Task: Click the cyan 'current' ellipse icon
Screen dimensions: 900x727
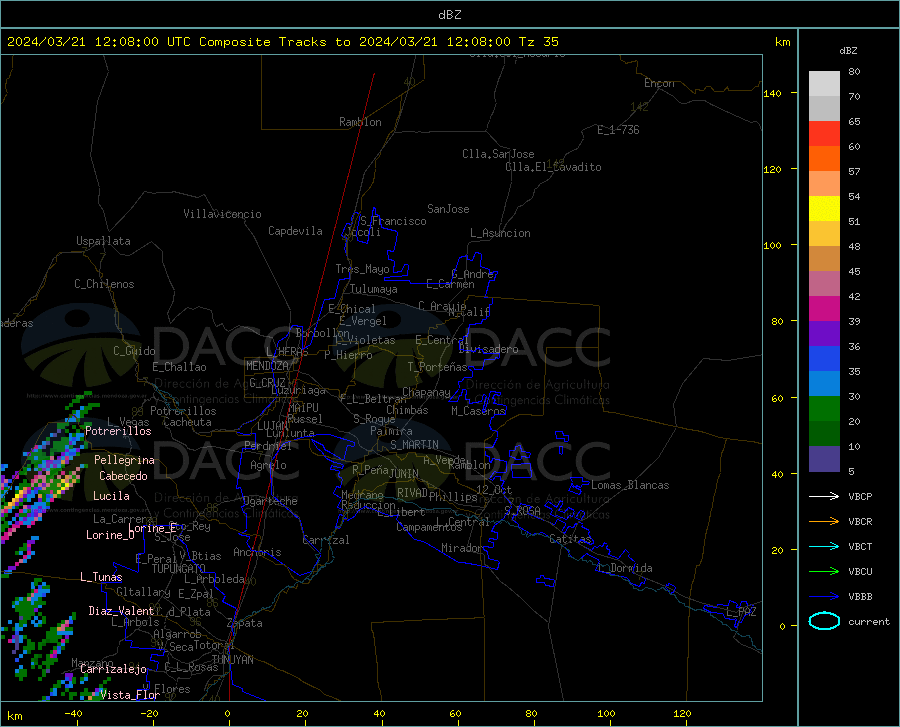Action: point(824,621)
